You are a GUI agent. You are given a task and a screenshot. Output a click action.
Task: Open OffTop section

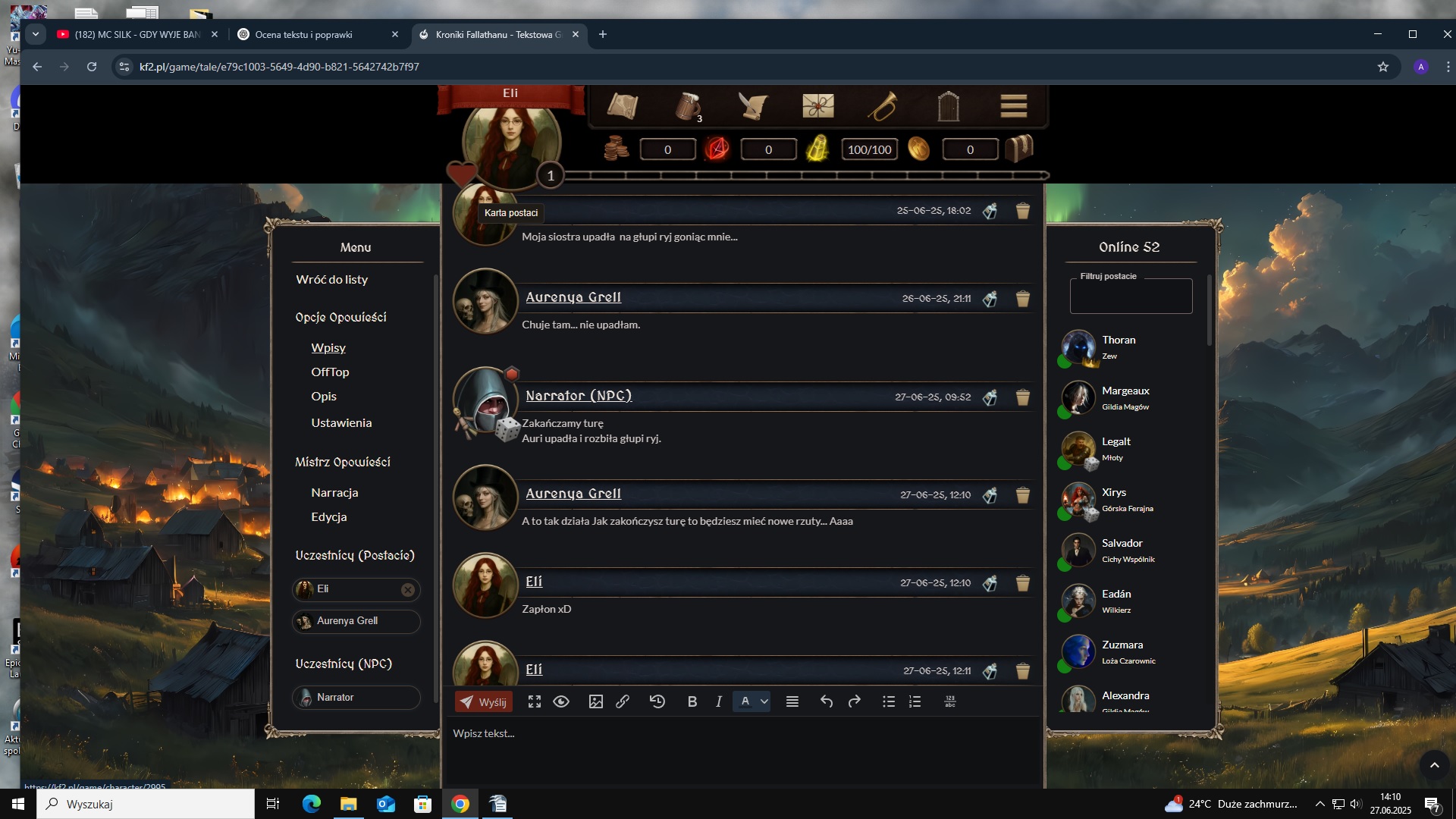pyautogui.click(x=330, y=372)
